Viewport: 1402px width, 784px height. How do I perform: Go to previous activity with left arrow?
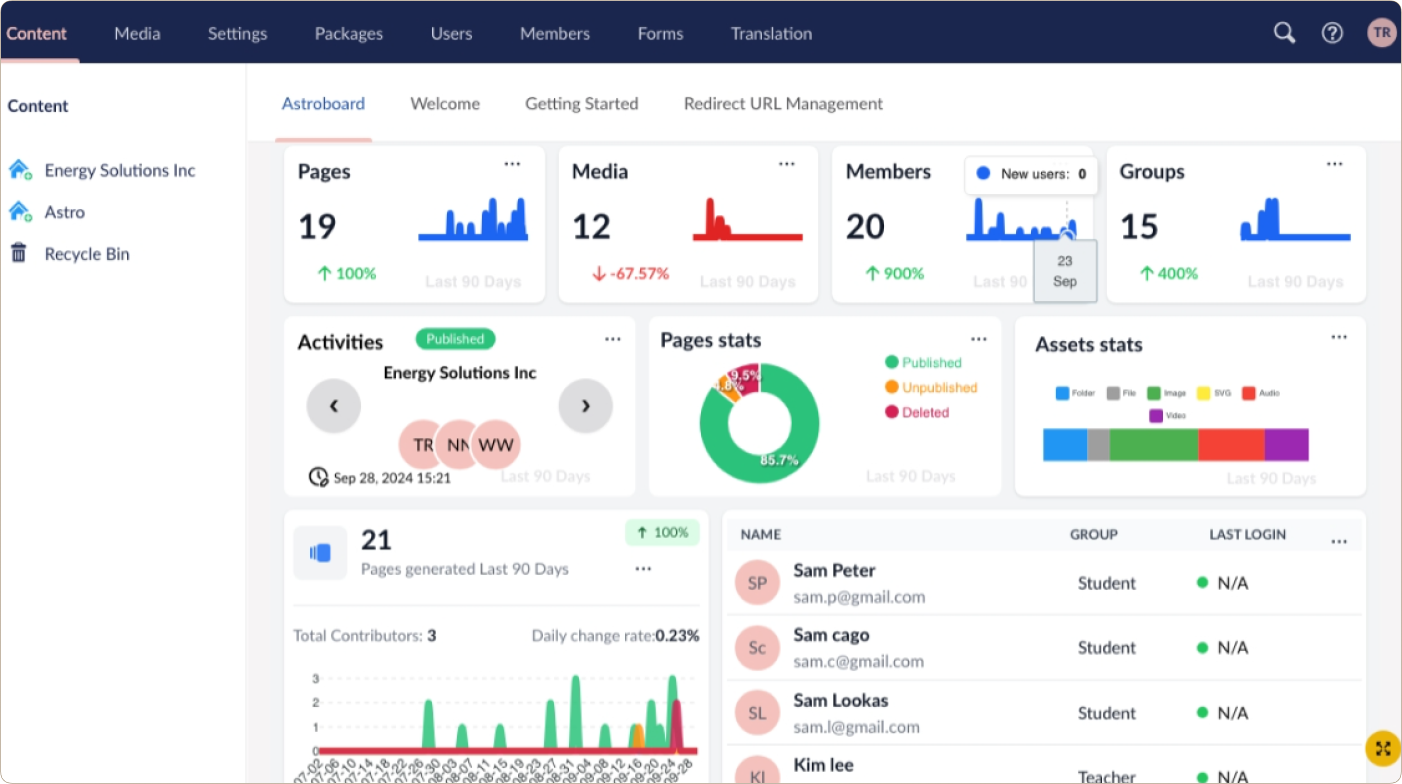334,406
